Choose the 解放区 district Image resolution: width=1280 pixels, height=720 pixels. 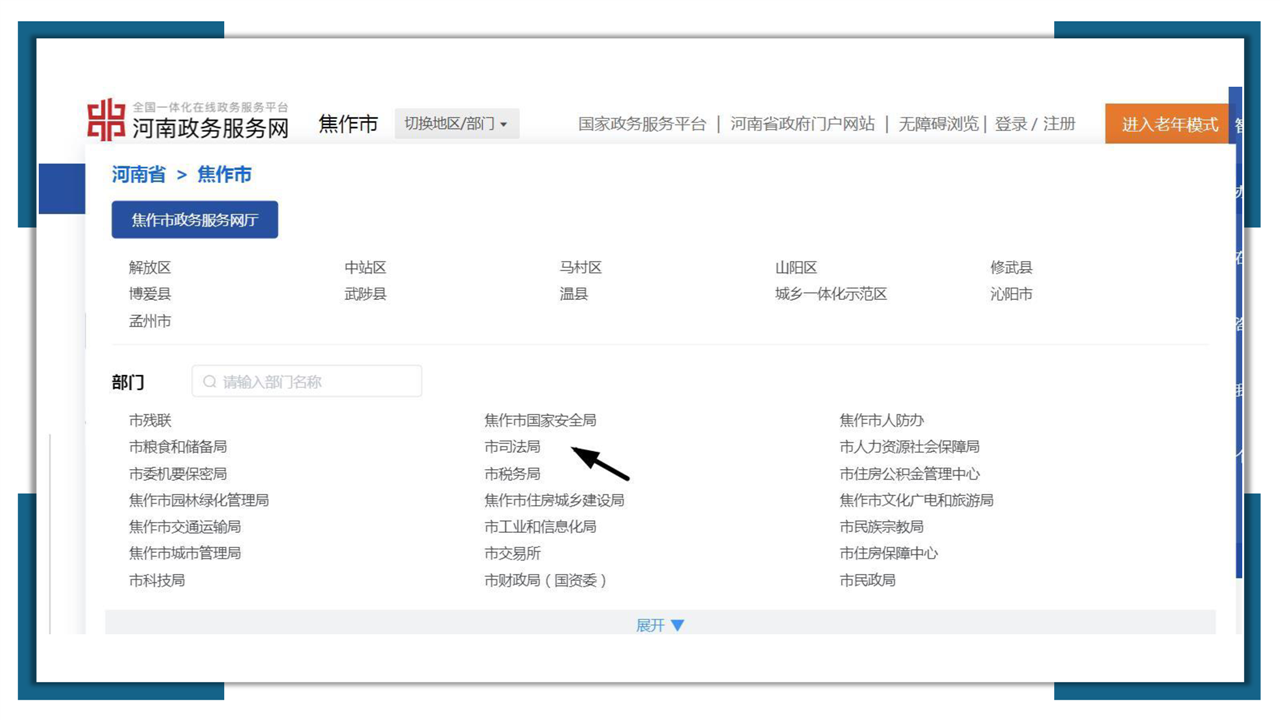tap(150, 268)
